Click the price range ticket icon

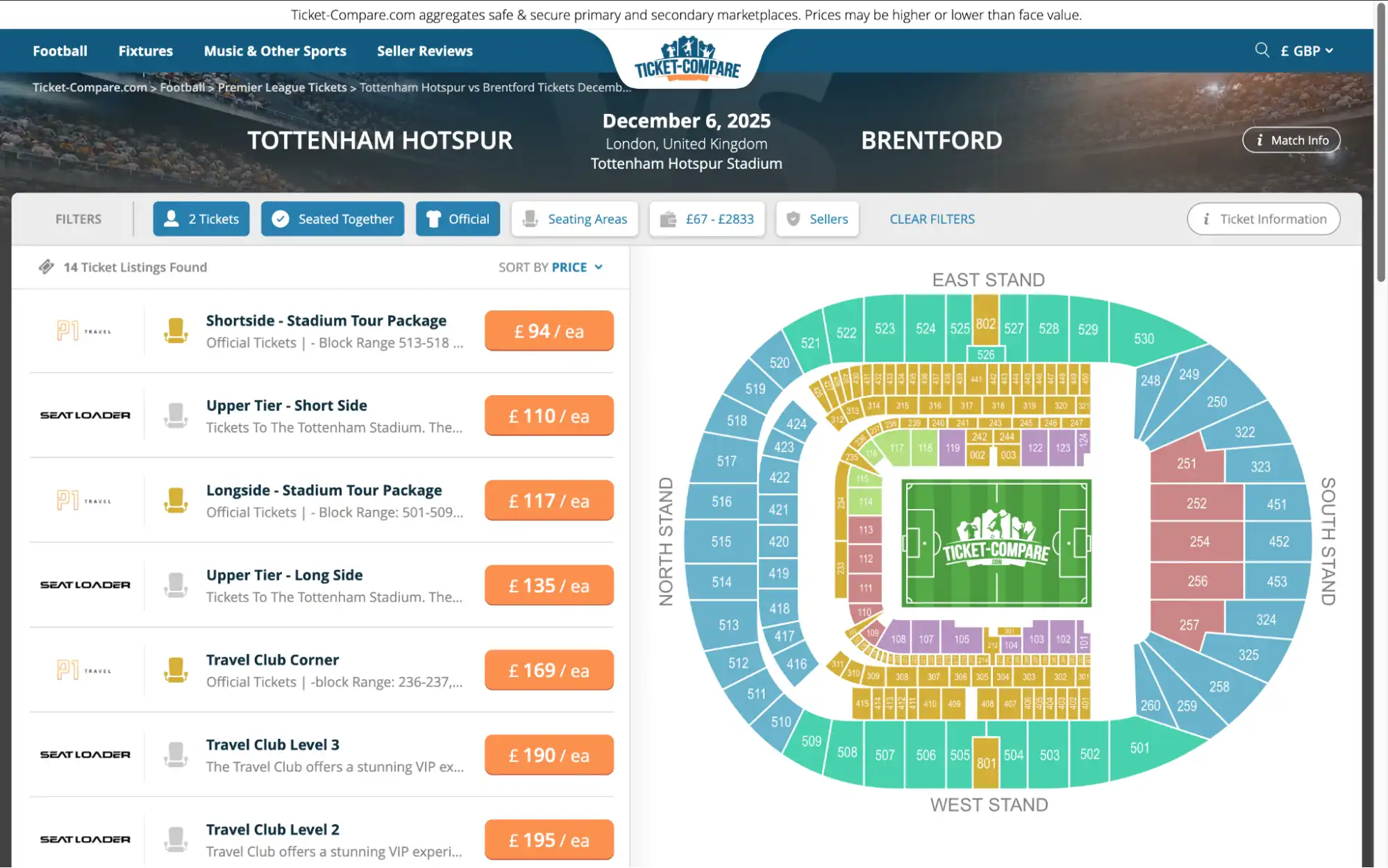pyautogui.click(x=669, y=219)
